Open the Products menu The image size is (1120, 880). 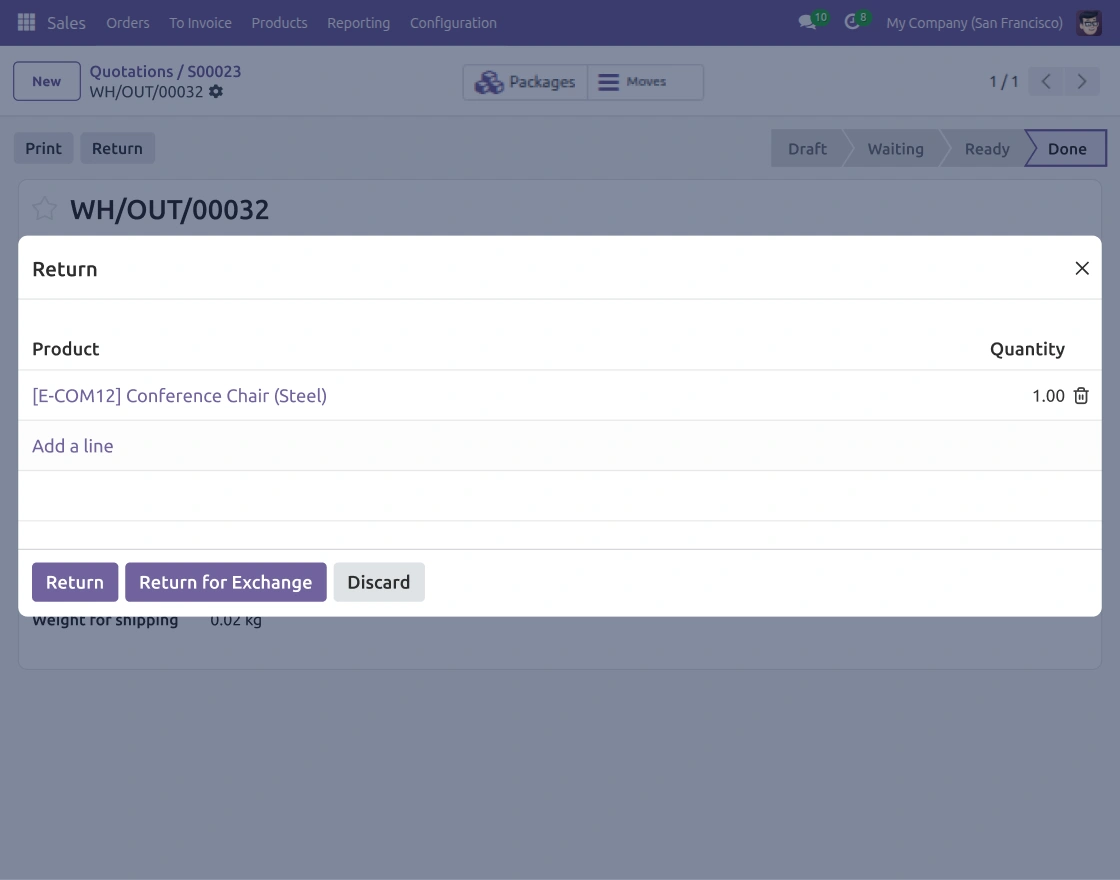coord(279,23)
